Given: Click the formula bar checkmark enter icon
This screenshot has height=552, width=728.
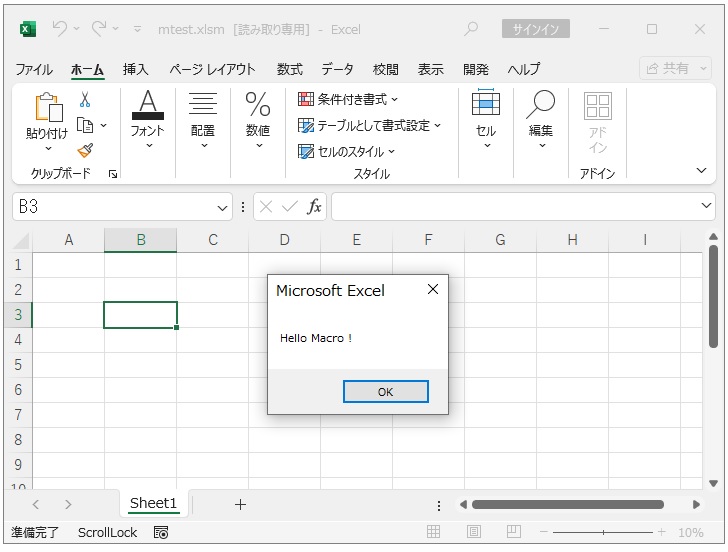Looking at the screenshot, I should click(x=290, y=206).
